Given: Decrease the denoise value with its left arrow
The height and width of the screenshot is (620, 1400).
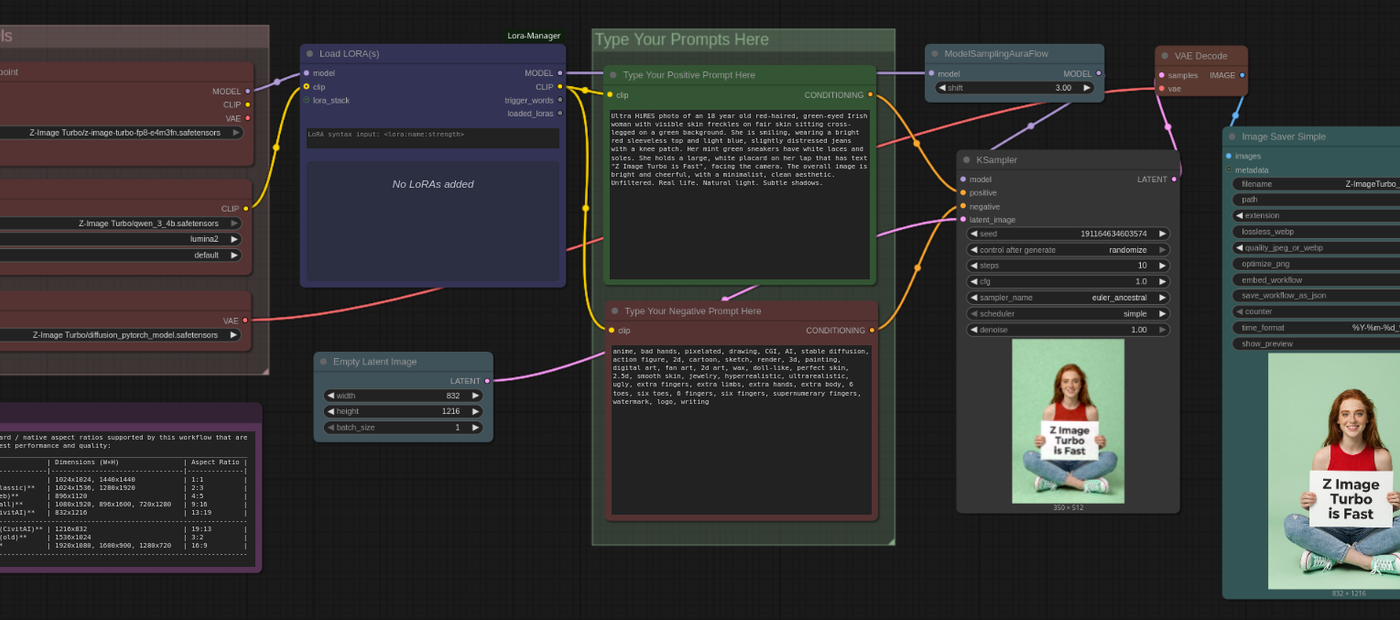Looking at the screenshot, I should coord(975,330).
